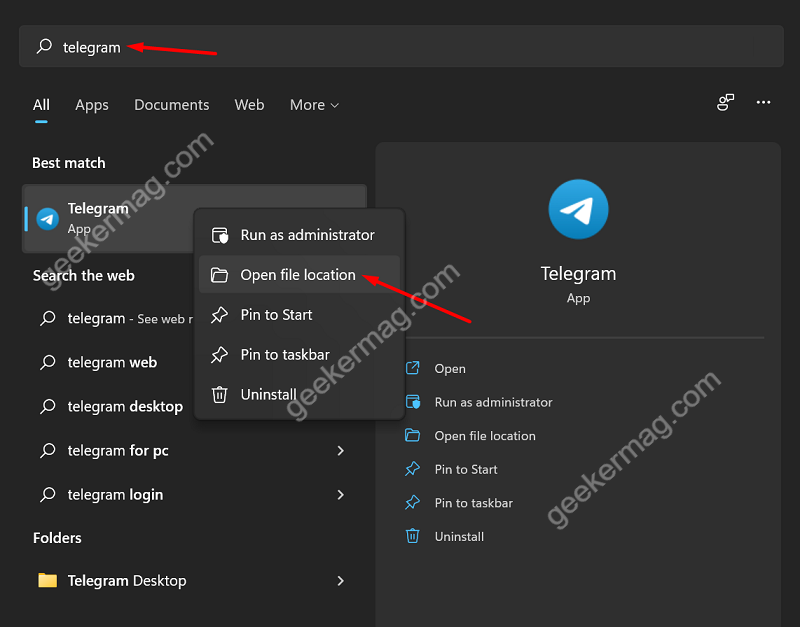Select the 'telegram desktop' search suggestion
The width and height of the screenshot is (800, 627).
coord(113,406)
